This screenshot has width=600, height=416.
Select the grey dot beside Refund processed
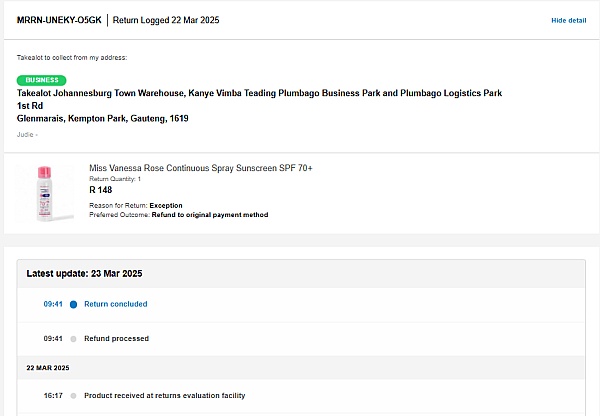pyautogui.click(x=73, y=339)
